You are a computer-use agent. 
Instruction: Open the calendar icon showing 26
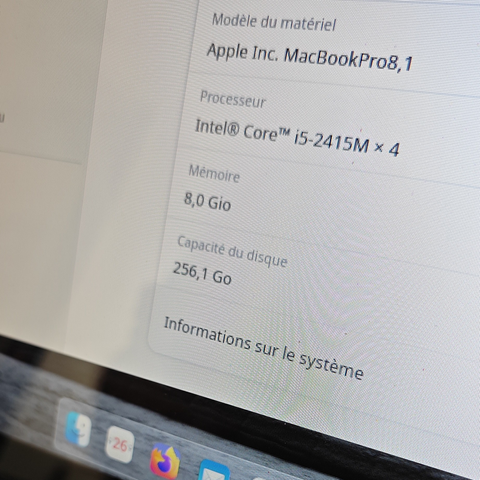[x=120, y=444]
